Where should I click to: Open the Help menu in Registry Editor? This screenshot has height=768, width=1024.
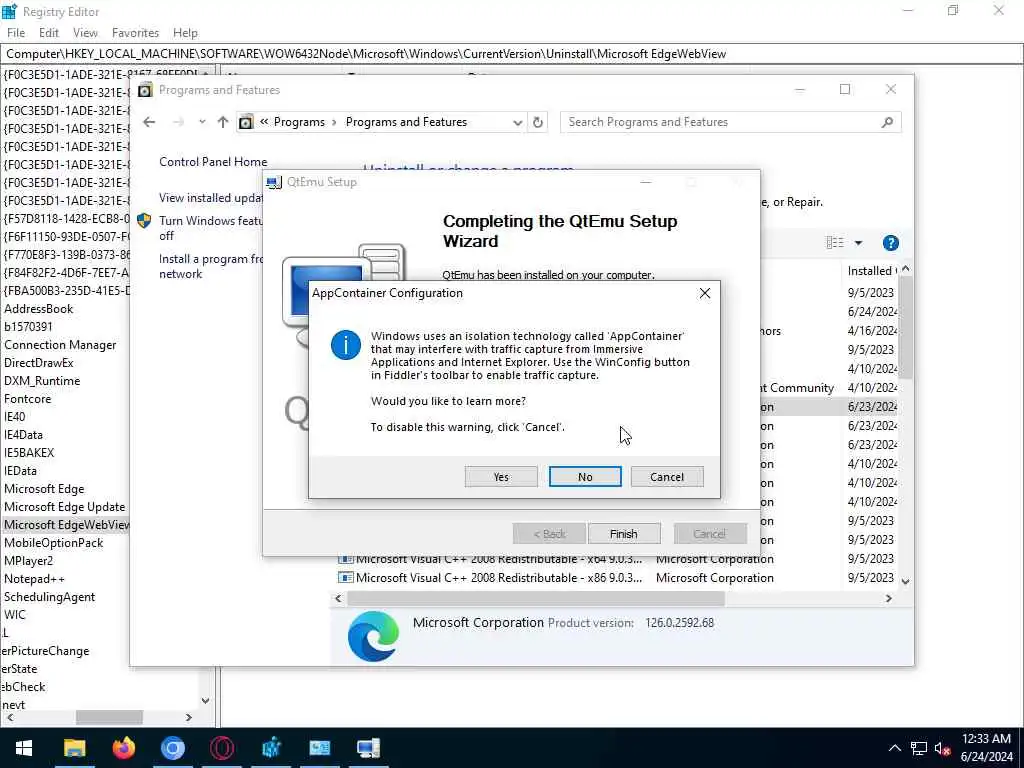coord(185,33)
